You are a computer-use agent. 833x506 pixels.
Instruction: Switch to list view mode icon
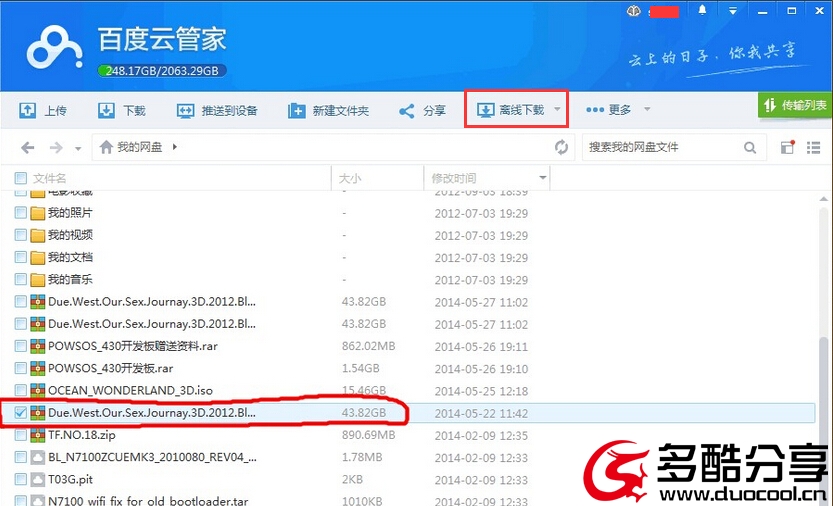click(813, 147)
